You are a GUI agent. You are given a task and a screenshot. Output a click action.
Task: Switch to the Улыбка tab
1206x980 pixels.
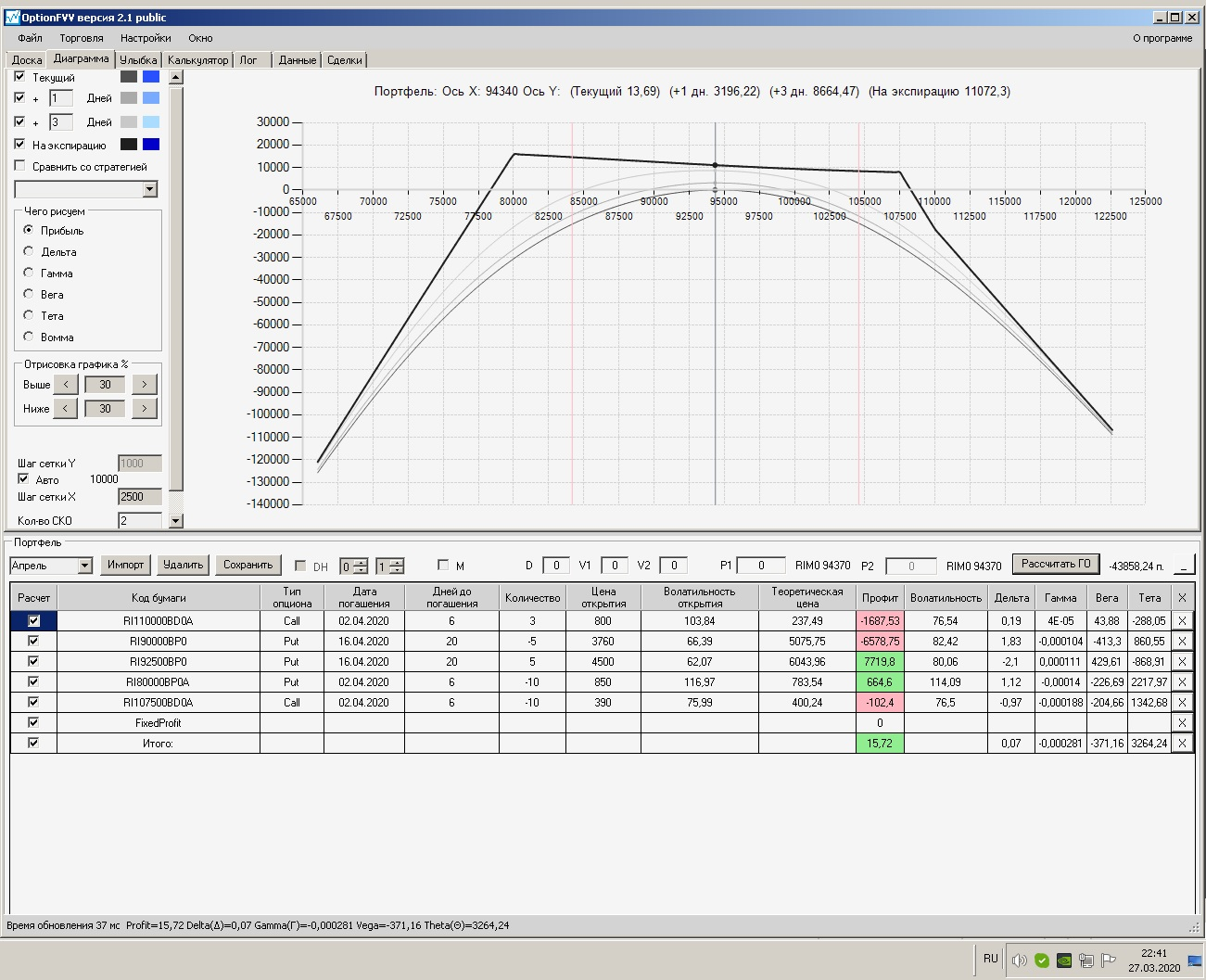(x=138, y=60)
